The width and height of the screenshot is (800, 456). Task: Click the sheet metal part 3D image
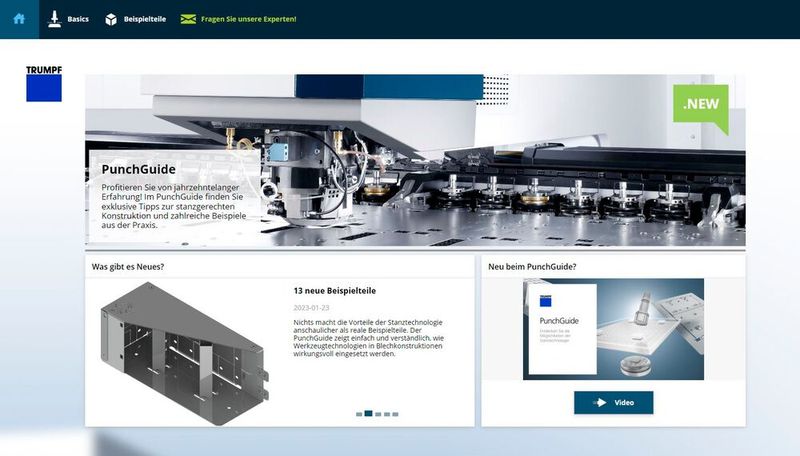coord(185,353)
